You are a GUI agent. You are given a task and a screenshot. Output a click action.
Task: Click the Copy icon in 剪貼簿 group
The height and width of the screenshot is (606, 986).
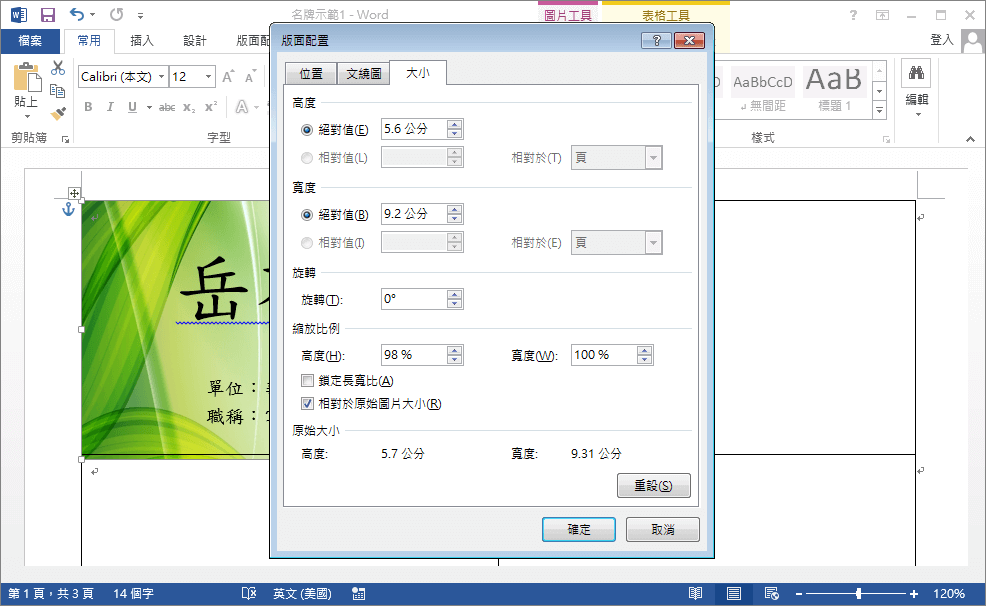(x=58, y=90)
